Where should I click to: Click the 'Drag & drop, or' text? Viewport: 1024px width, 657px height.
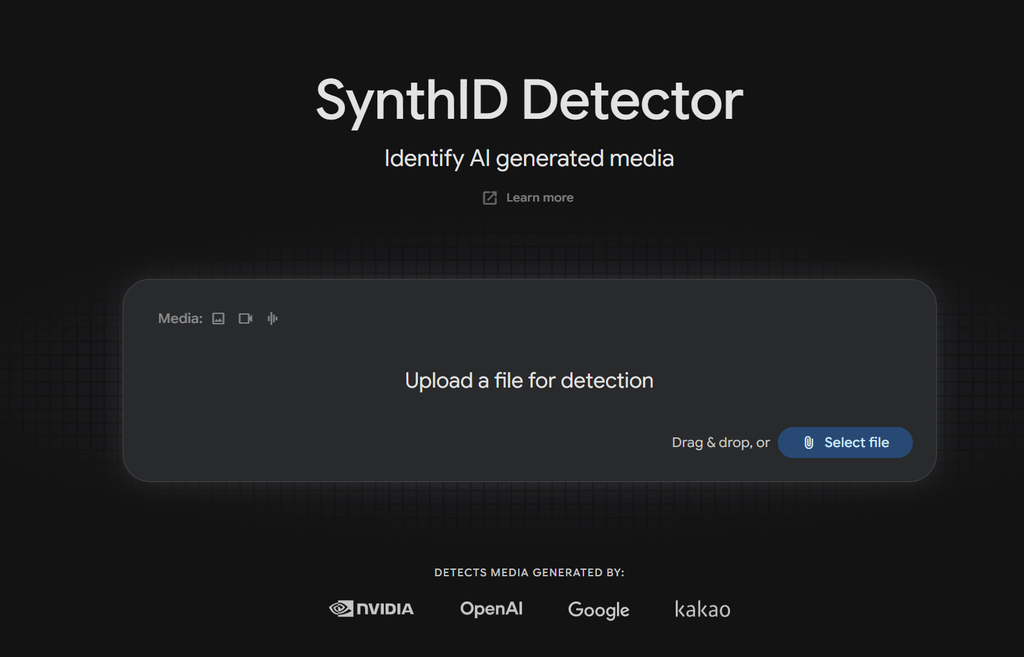(721, 443)
